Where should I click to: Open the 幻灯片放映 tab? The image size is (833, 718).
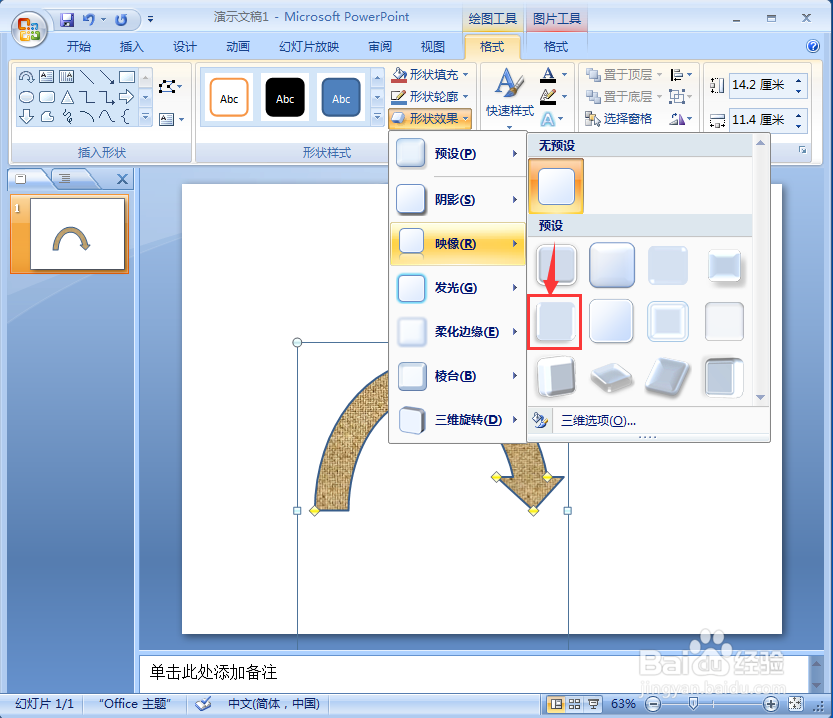309,47
